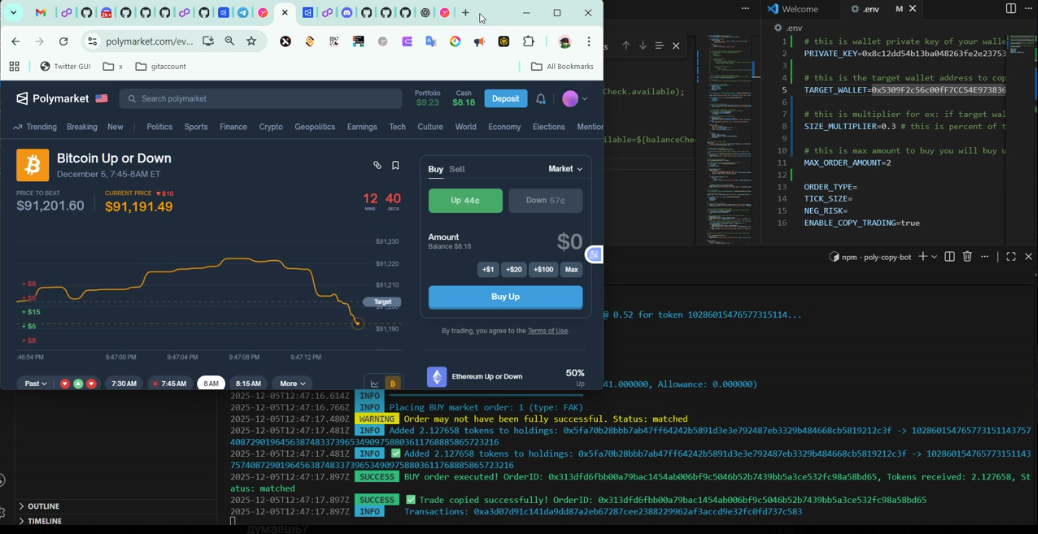
Task: Click the install app icon in address bar
Action: 208,41
